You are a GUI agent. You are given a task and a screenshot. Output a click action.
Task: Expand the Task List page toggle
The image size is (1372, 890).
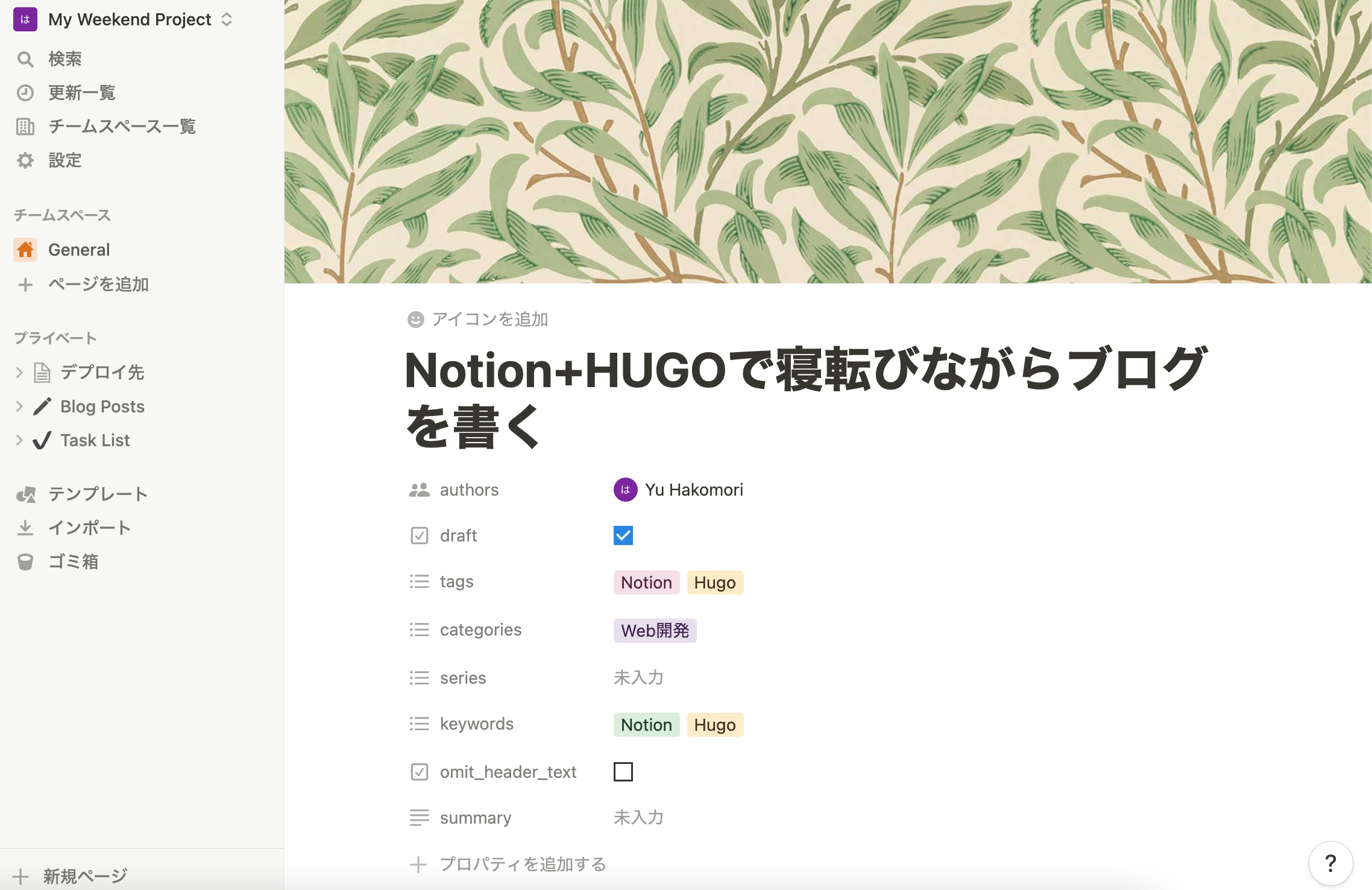19,440
